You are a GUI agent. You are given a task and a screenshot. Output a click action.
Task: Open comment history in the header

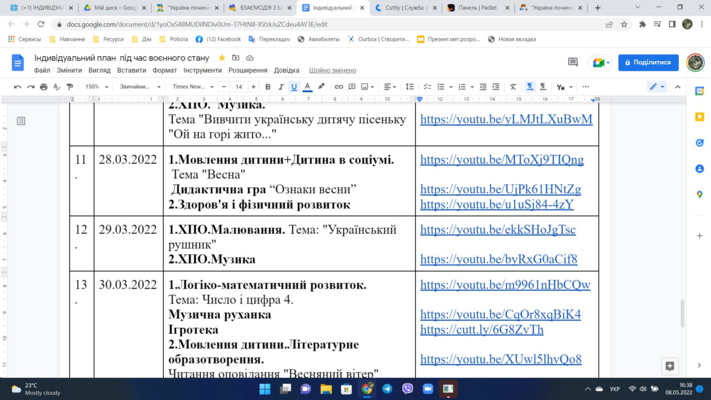tap(573, 62)
